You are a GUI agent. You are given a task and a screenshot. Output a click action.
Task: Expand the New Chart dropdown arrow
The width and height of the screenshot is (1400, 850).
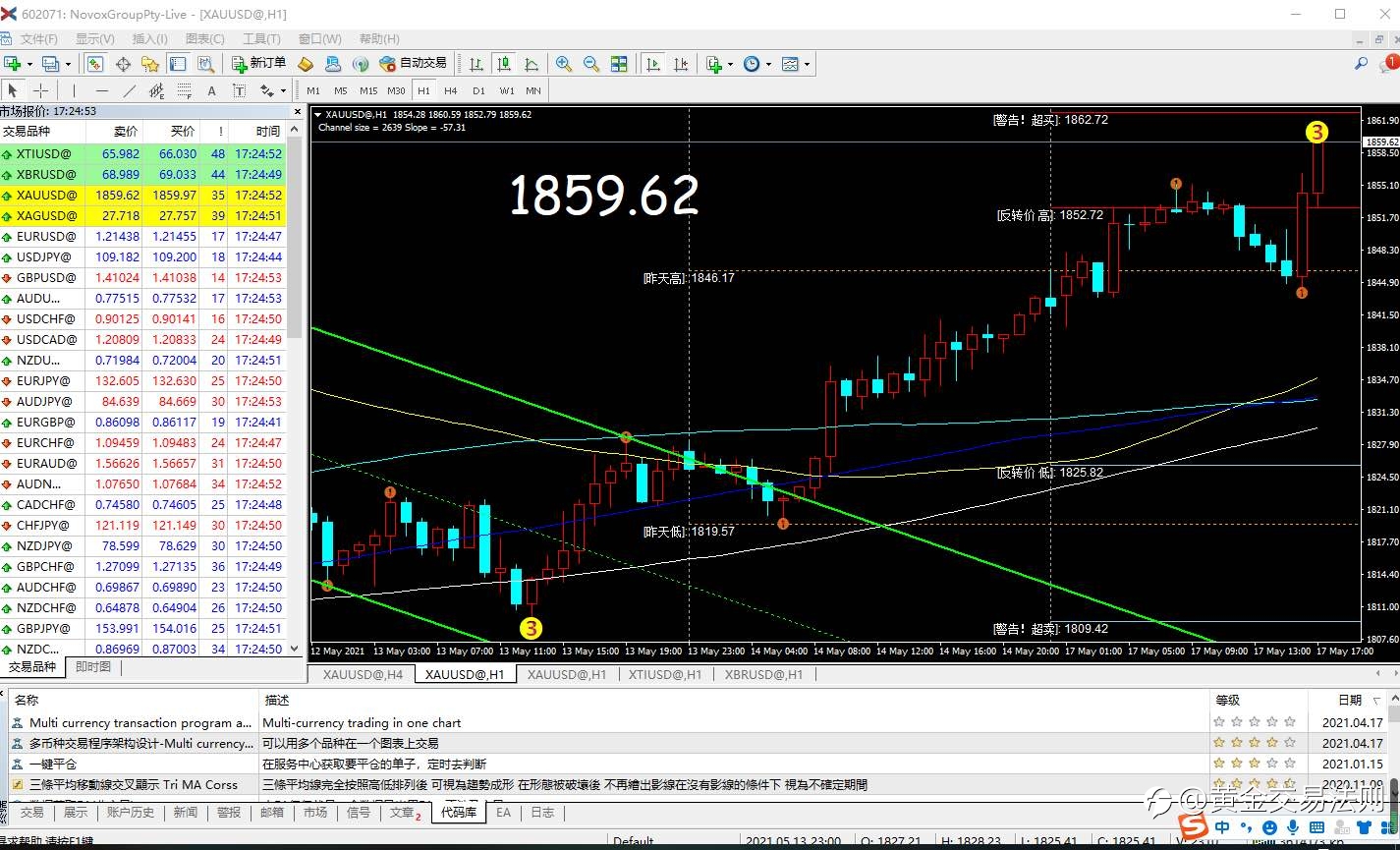[29, 64]
